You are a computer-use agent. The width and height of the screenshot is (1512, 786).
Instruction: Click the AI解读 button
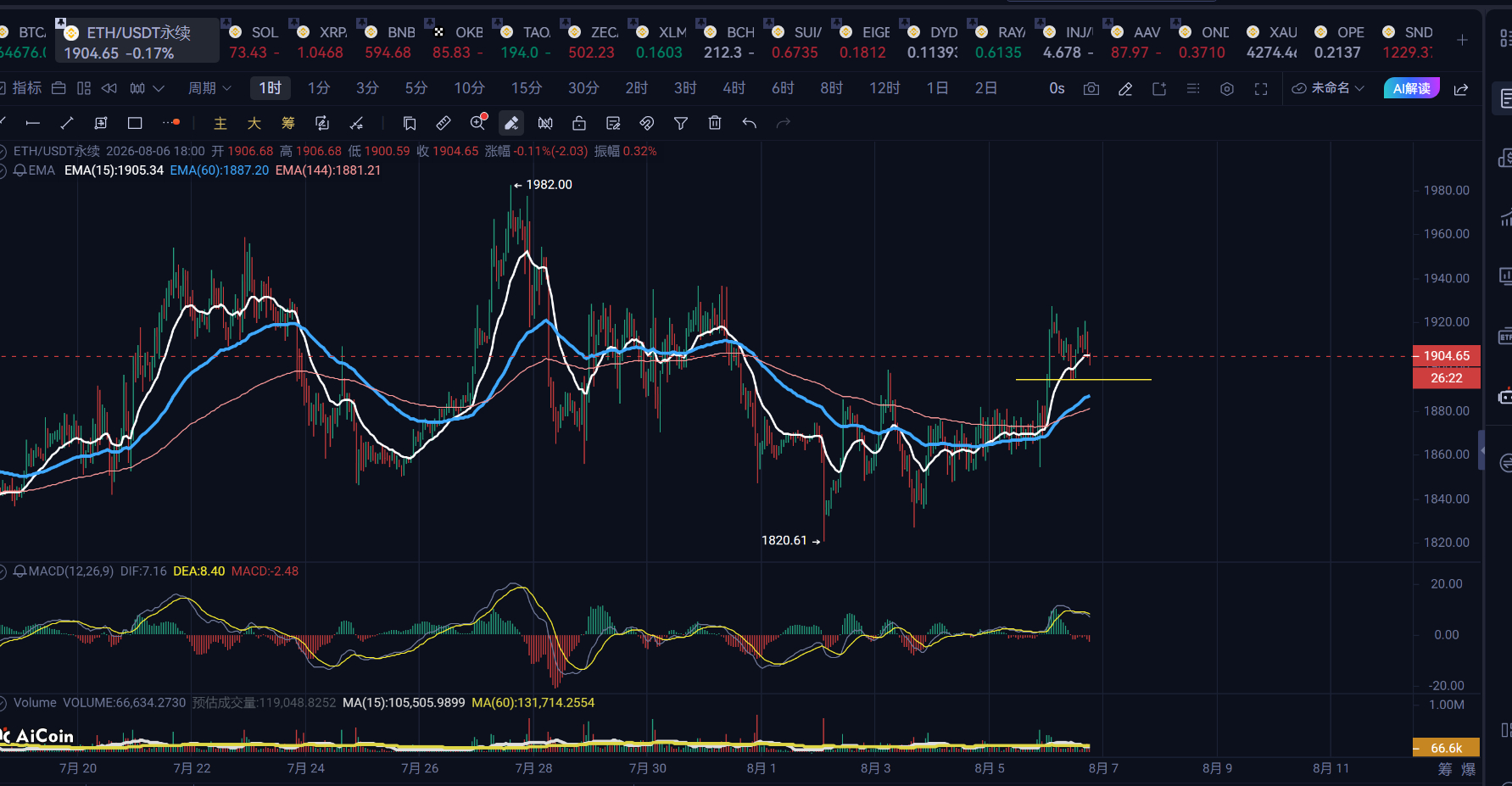(1412, 88)
